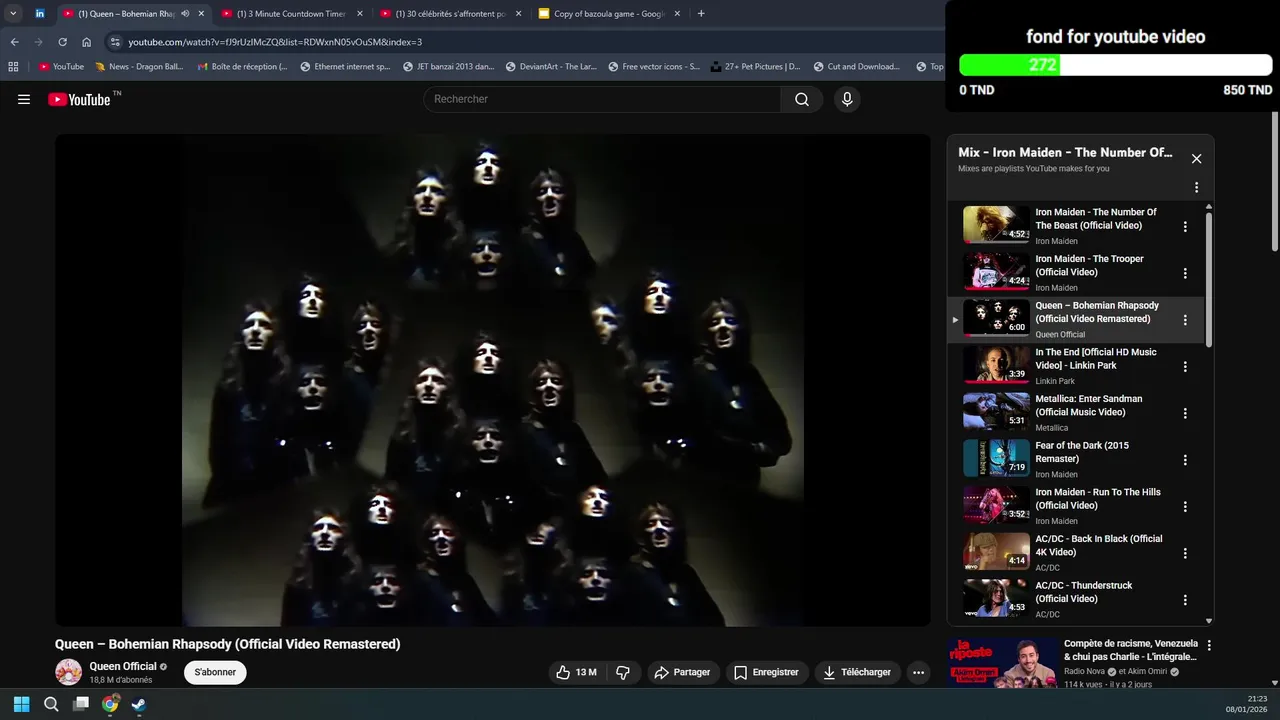The height and width of the screenshot is (720, 1280).
Task: Switch to the LinkedIn pinned tab
Action: coord(39,14)
